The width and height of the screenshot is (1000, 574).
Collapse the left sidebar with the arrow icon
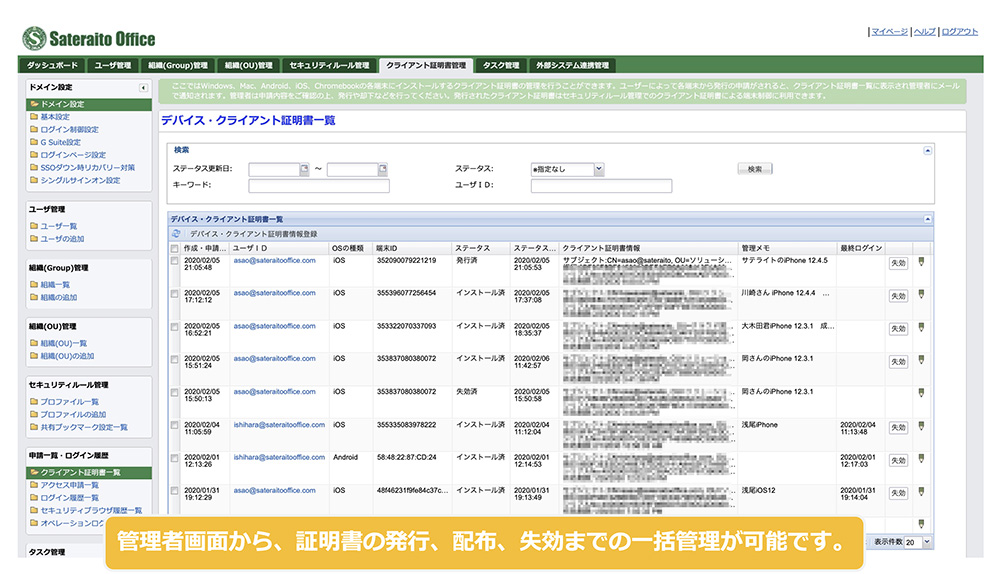pos(145,89)
